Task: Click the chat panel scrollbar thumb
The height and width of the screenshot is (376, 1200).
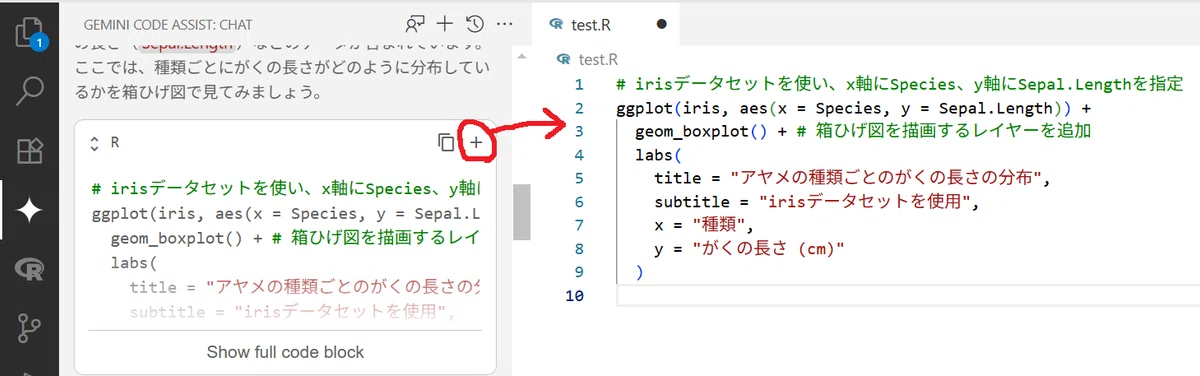Action: coord(521,211)
